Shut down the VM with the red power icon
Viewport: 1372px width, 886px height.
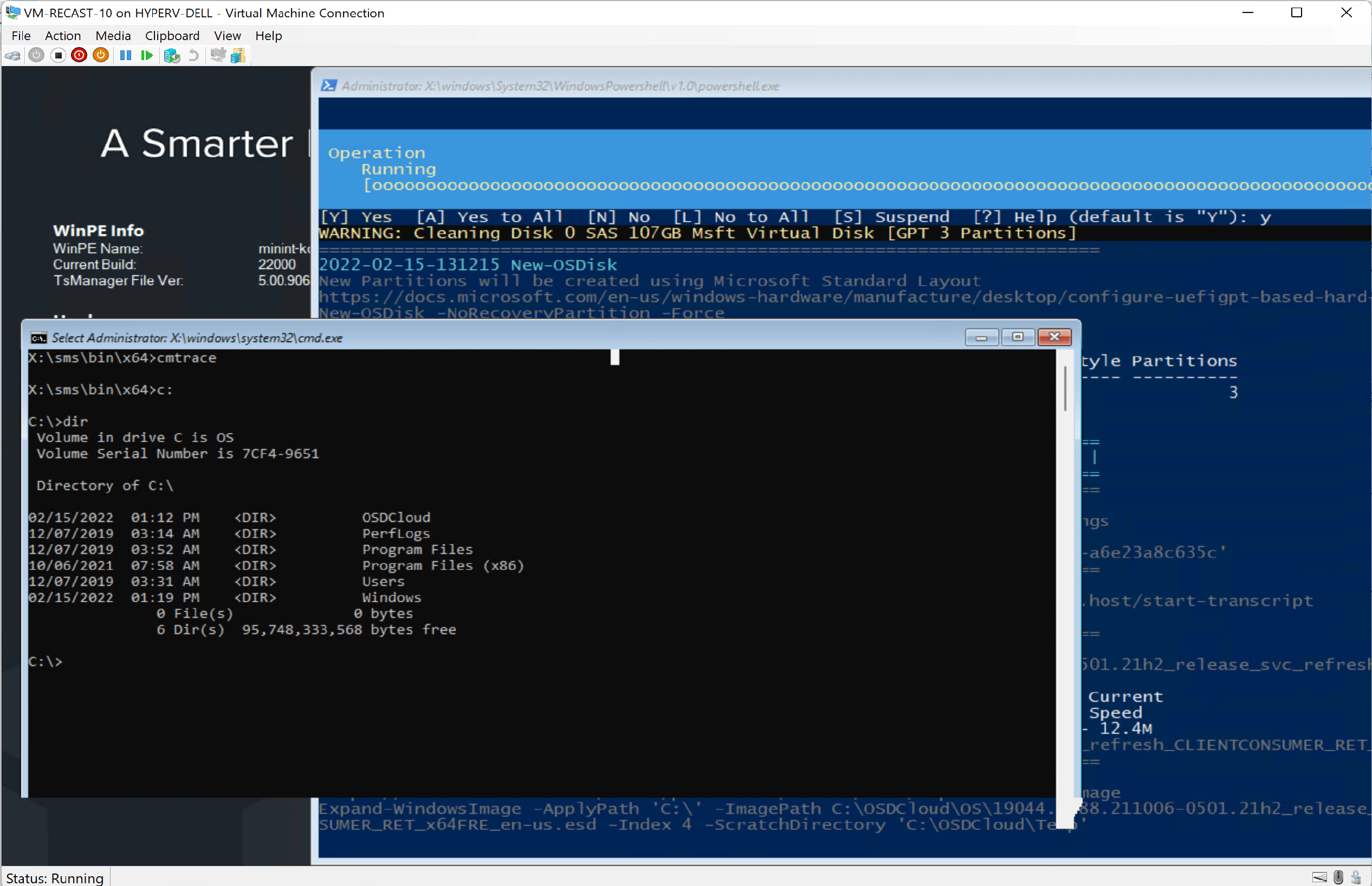[x=79, y=55]
